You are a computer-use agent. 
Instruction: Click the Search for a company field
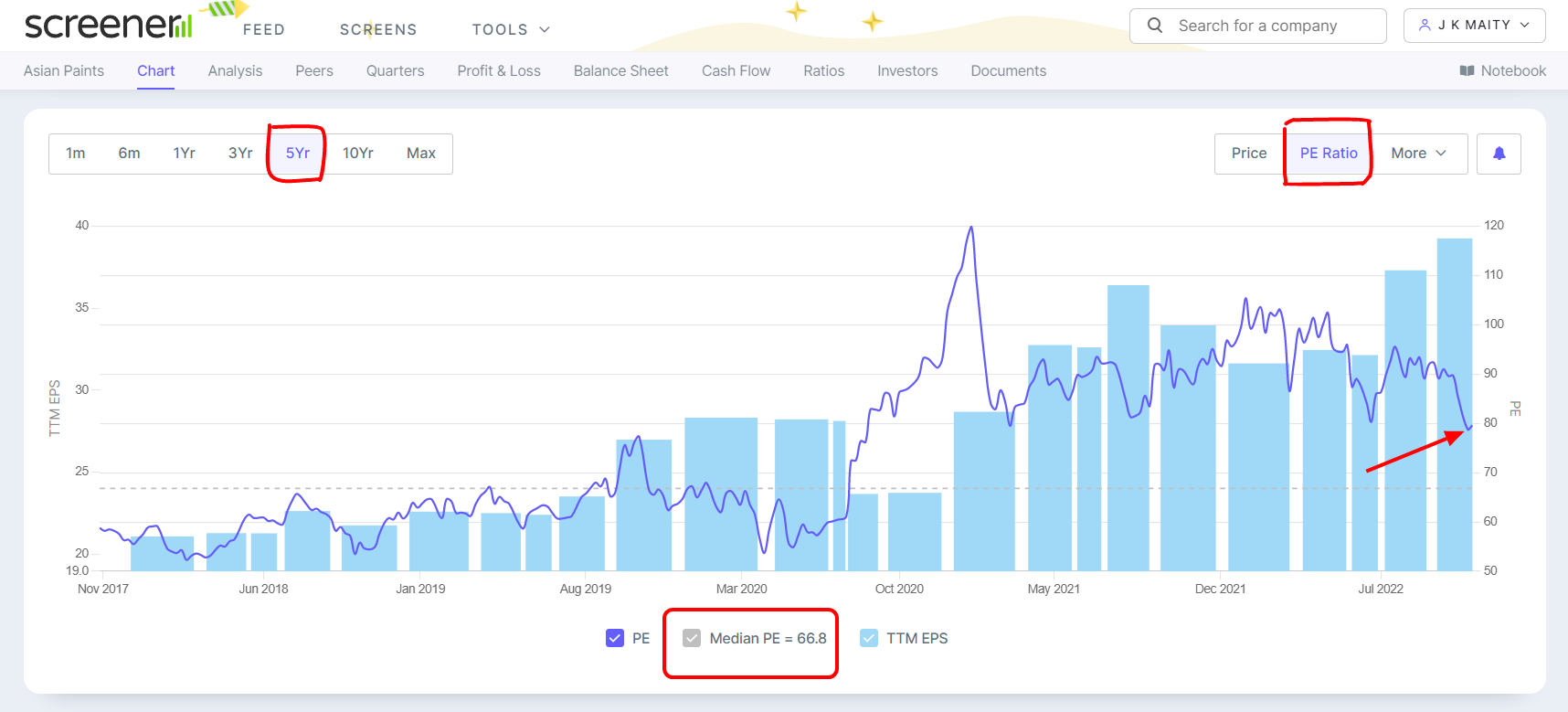coord(1258,26)
